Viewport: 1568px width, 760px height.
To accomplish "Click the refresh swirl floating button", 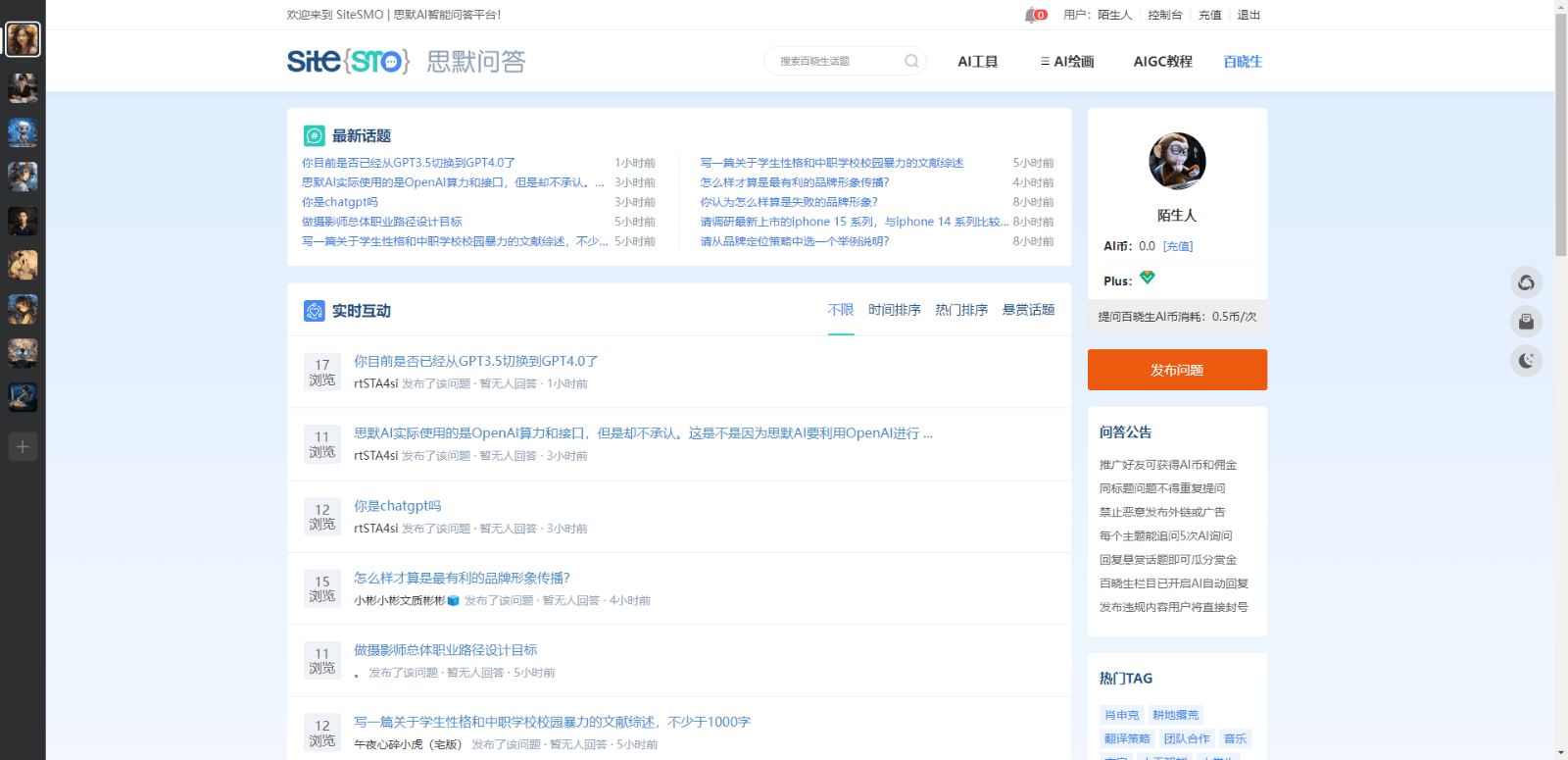I will 1526,282.
